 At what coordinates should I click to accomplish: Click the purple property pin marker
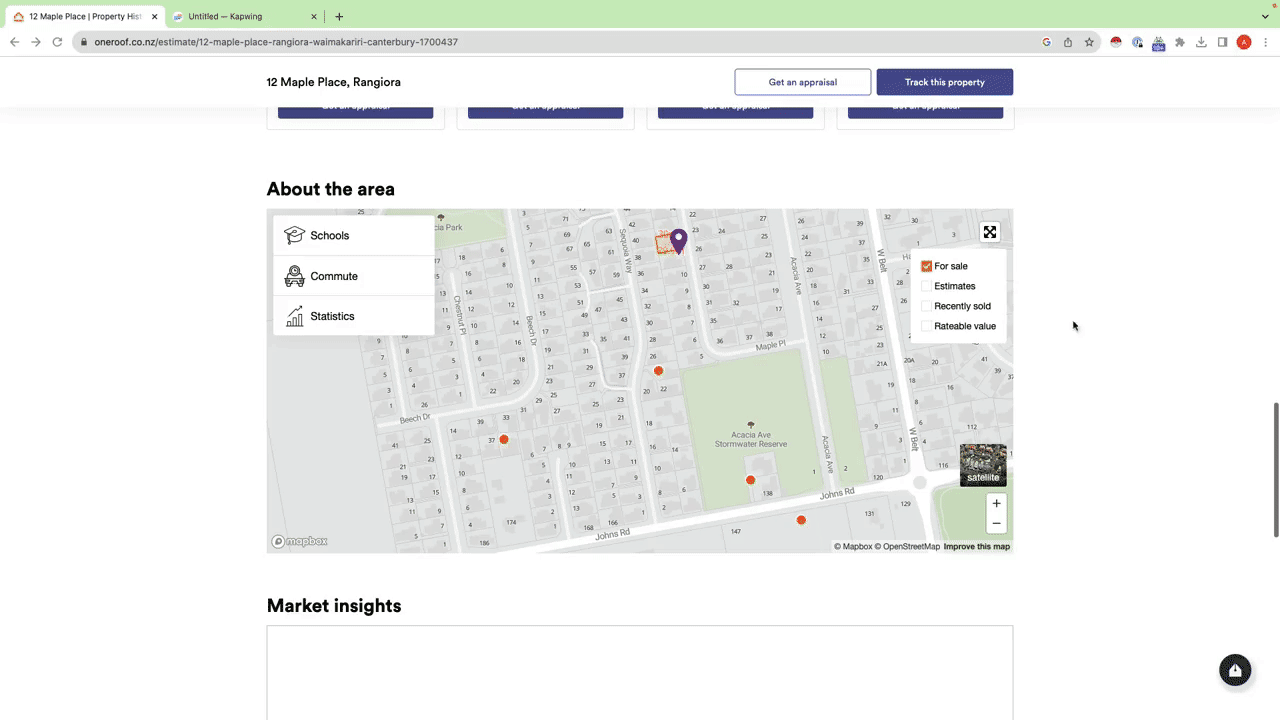pyautogui.click(x=678, y=241)
